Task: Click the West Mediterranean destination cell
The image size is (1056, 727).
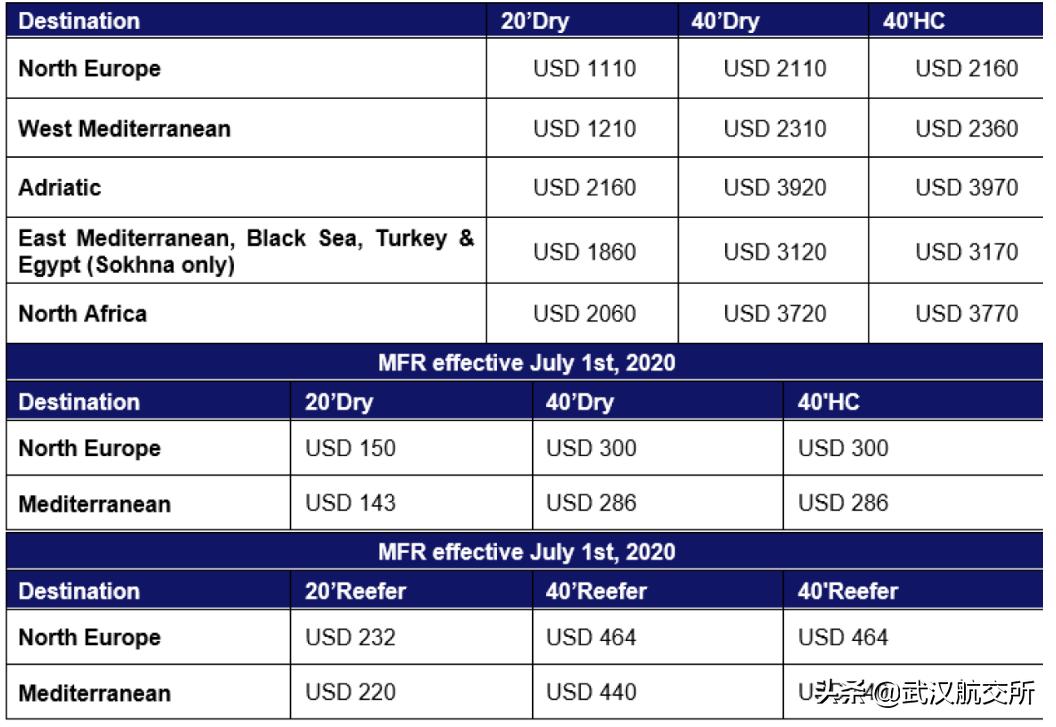Action: pos(125,128)
